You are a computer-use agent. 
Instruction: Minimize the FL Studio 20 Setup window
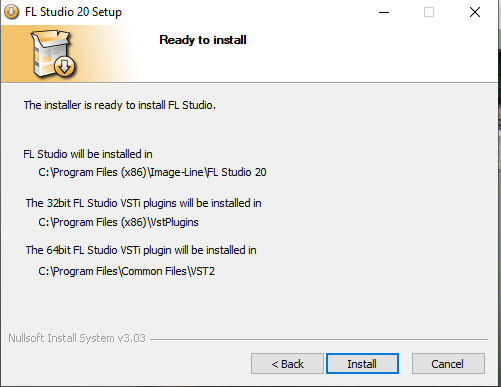(384, 12)
